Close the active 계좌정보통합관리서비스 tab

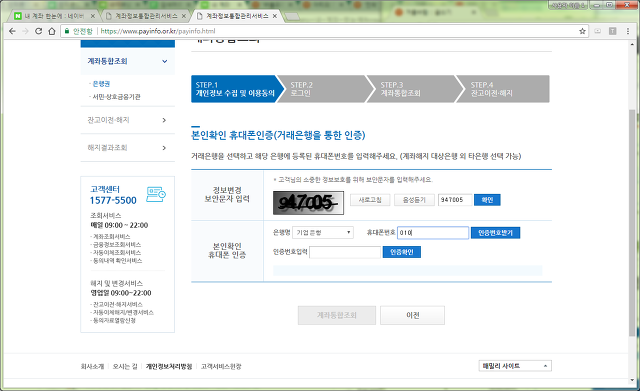coord(275,16)
